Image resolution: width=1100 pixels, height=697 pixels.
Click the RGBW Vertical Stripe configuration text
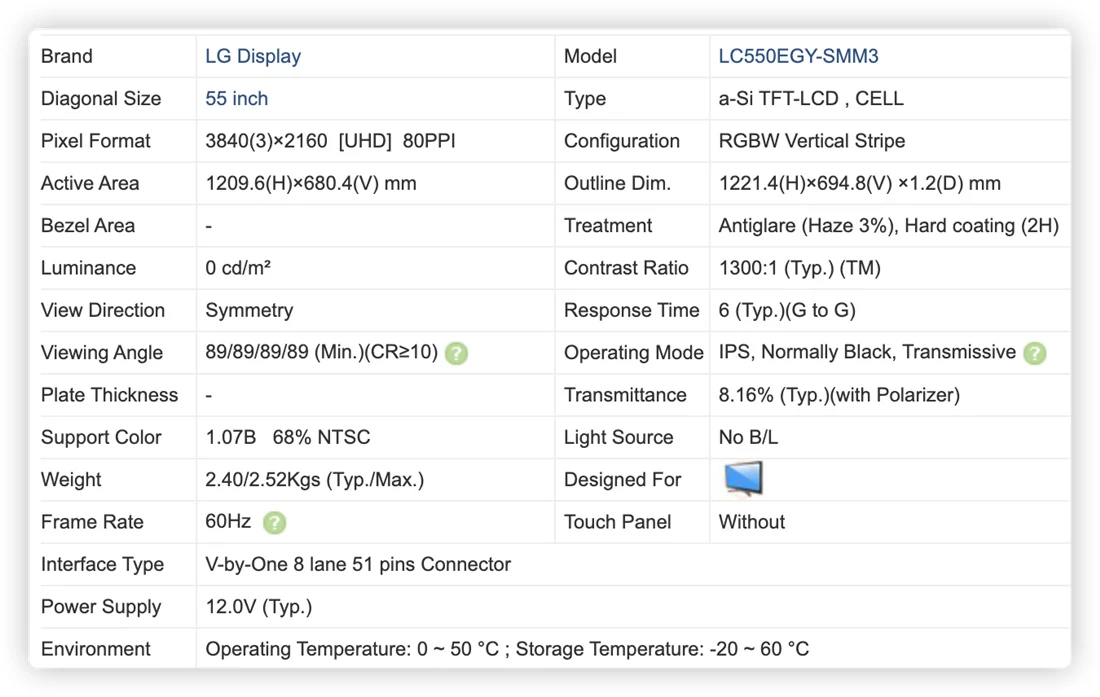pos(812,141)
